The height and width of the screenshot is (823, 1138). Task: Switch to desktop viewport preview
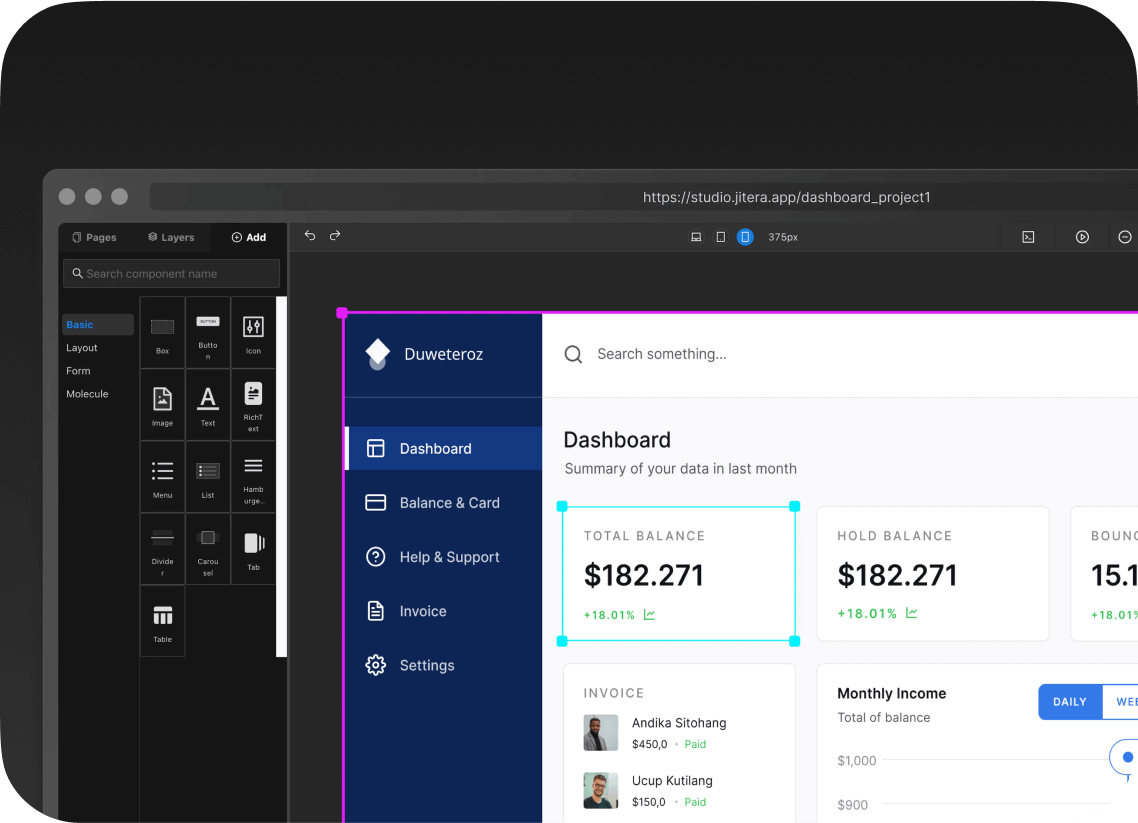click(x=696, y=237)
